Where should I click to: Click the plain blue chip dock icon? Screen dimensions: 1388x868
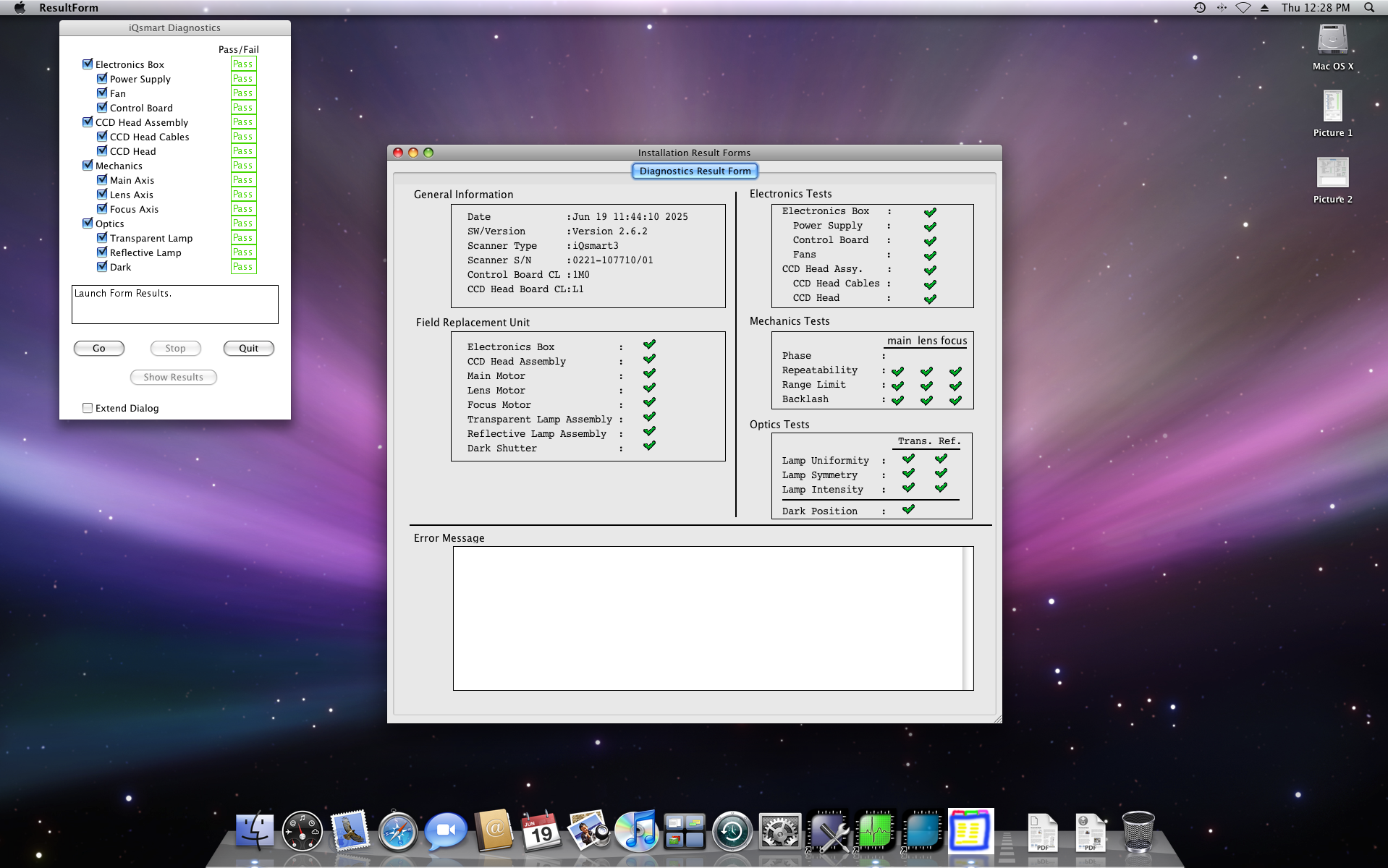(923, 831)
